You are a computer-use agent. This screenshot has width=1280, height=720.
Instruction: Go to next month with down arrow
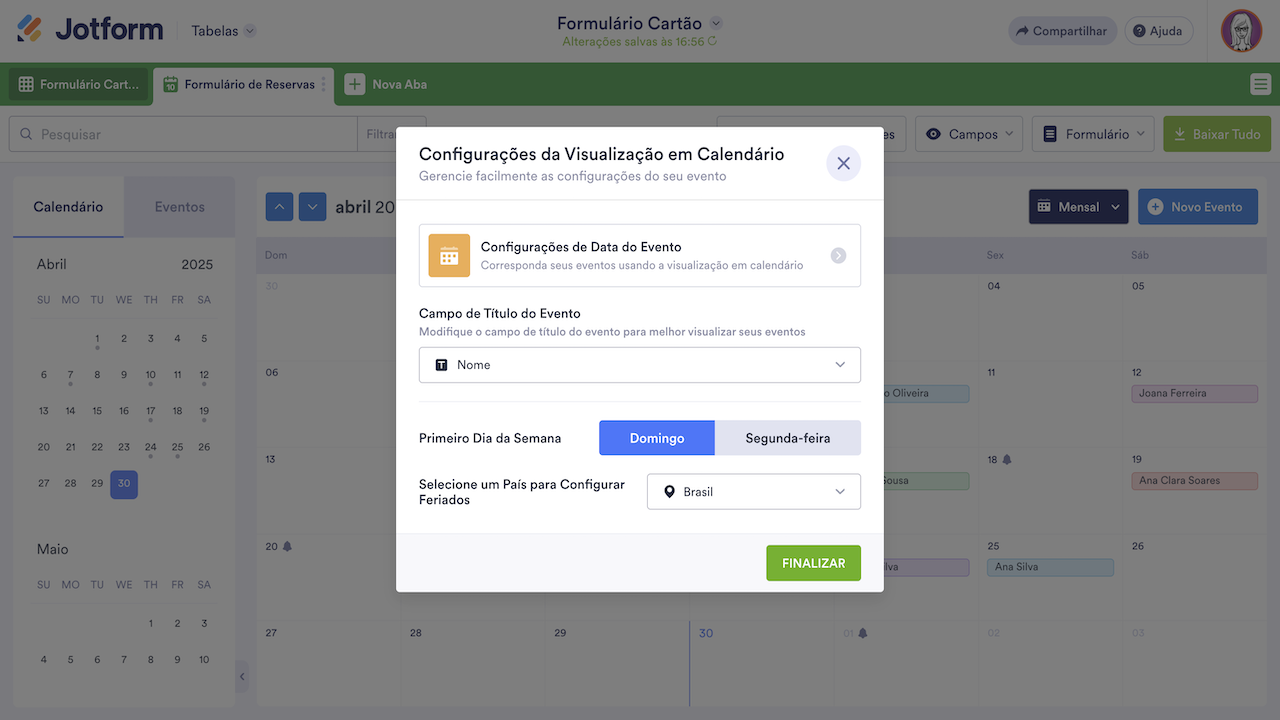pos(313,207)
